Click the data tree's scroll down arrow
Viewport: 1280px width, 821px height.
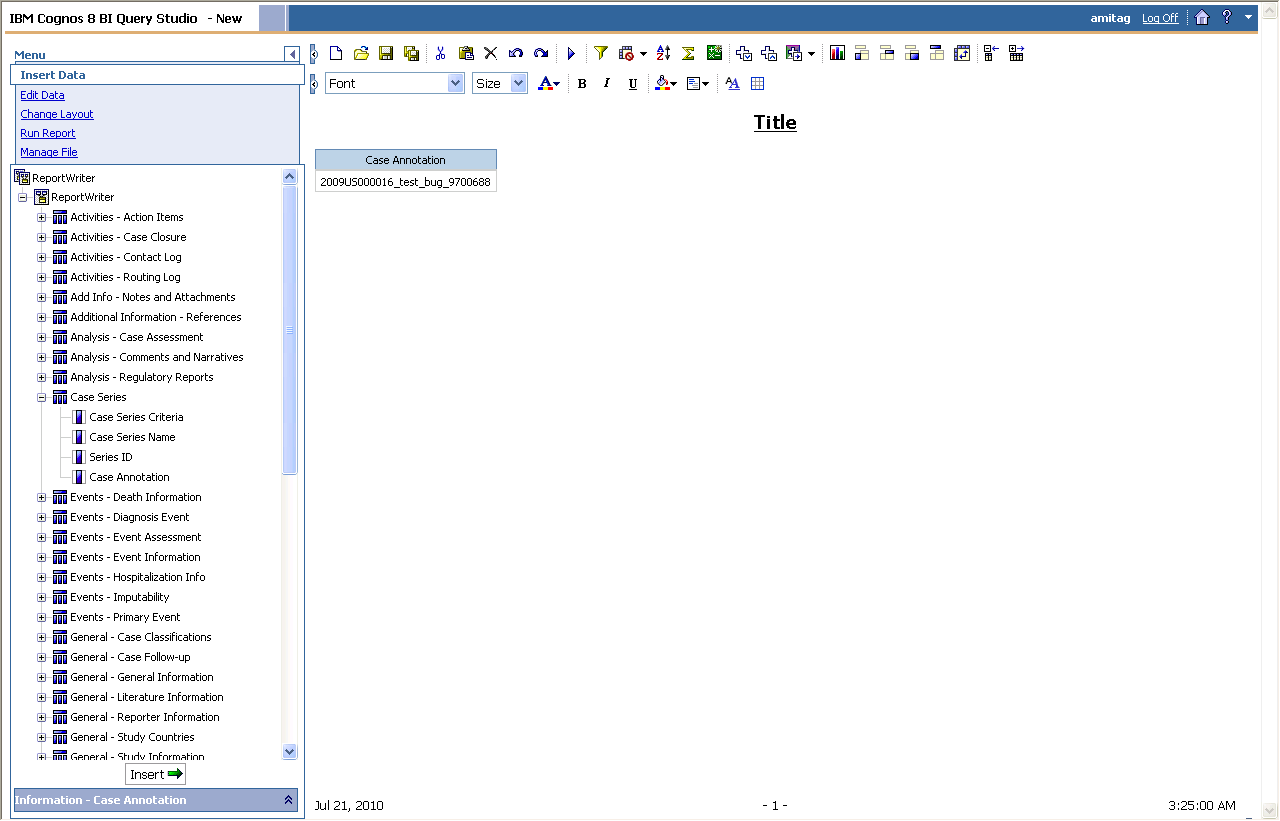pyautogui.click(x=290, y=751)
